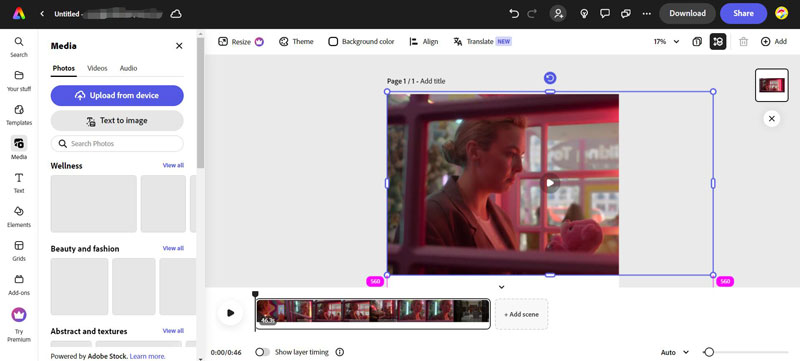Open Search in the left sidebar
The height and width of the screenshot is (361, 800).
[19, 47]
